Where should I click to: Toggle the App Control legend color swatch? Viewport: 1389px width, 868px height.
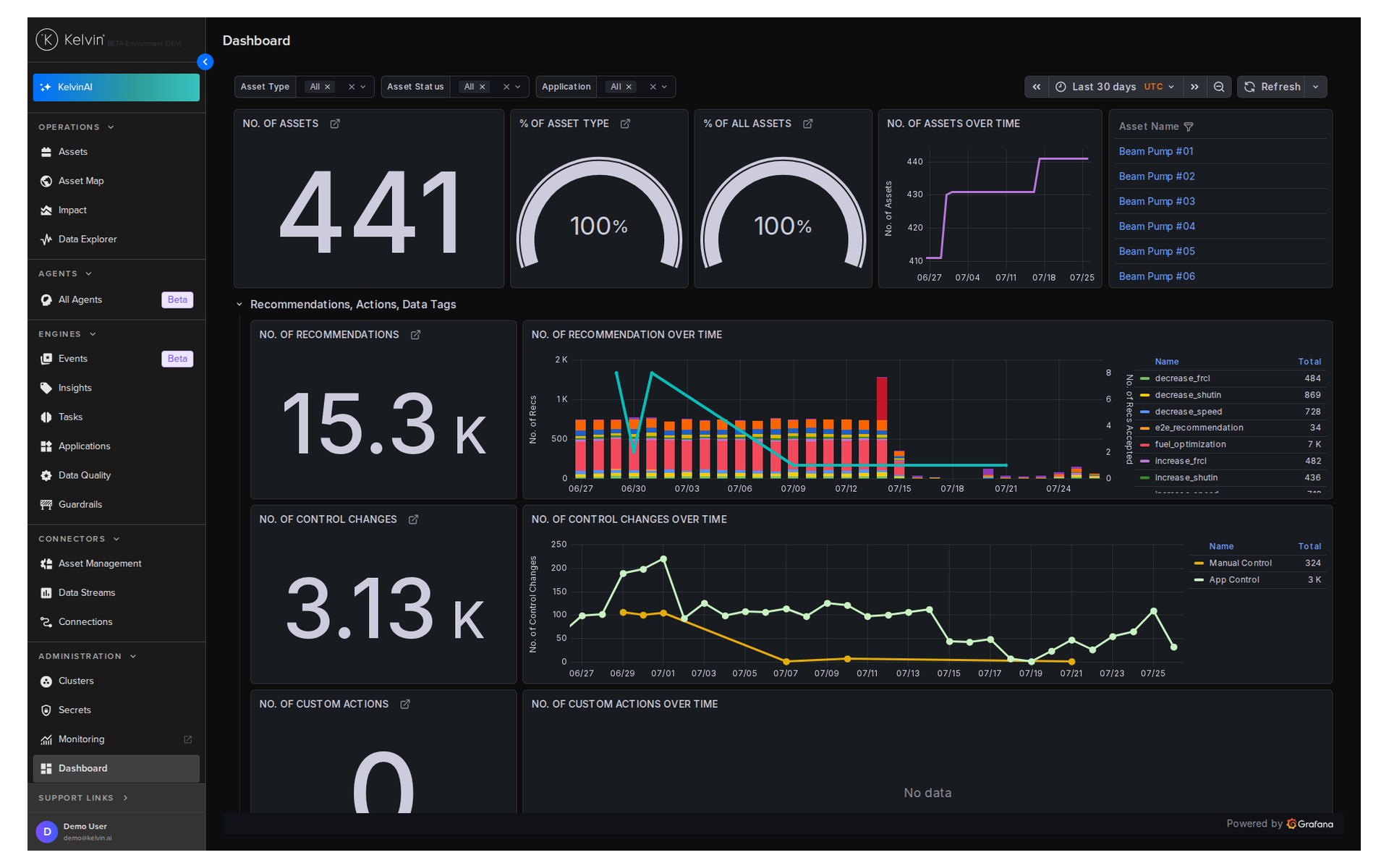[1199, 580]
